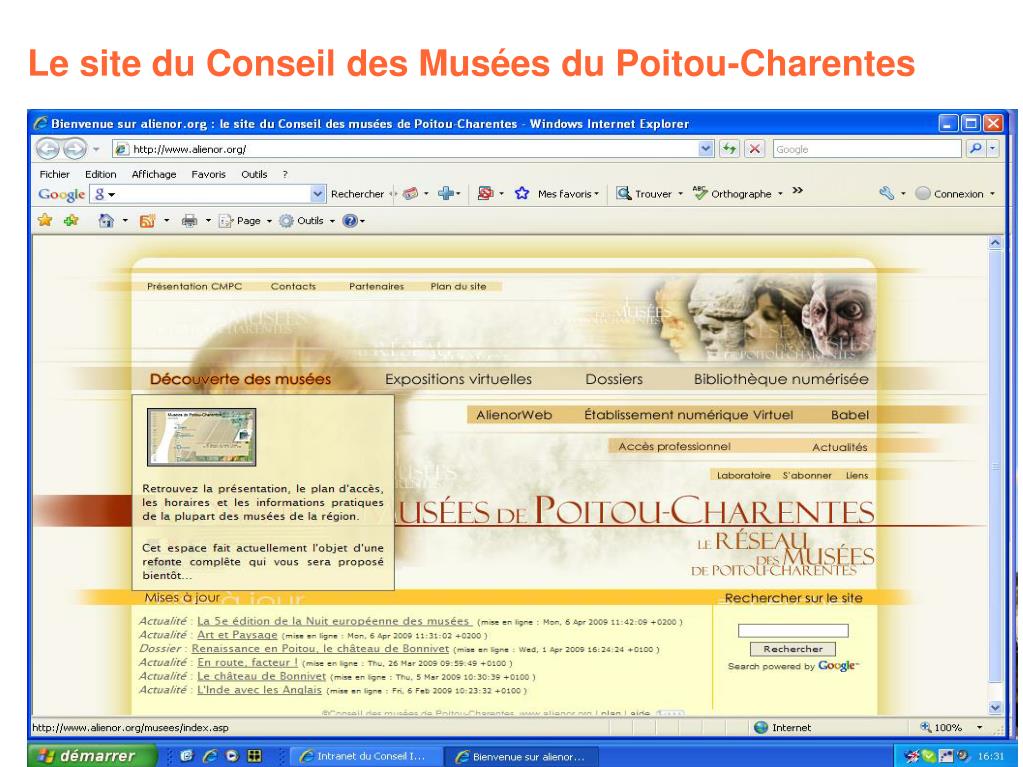This screenshot has width=1023, height=767.
Task: Switch to Intranet du Conseil taskbar window
Action: (x=365, y=757)
